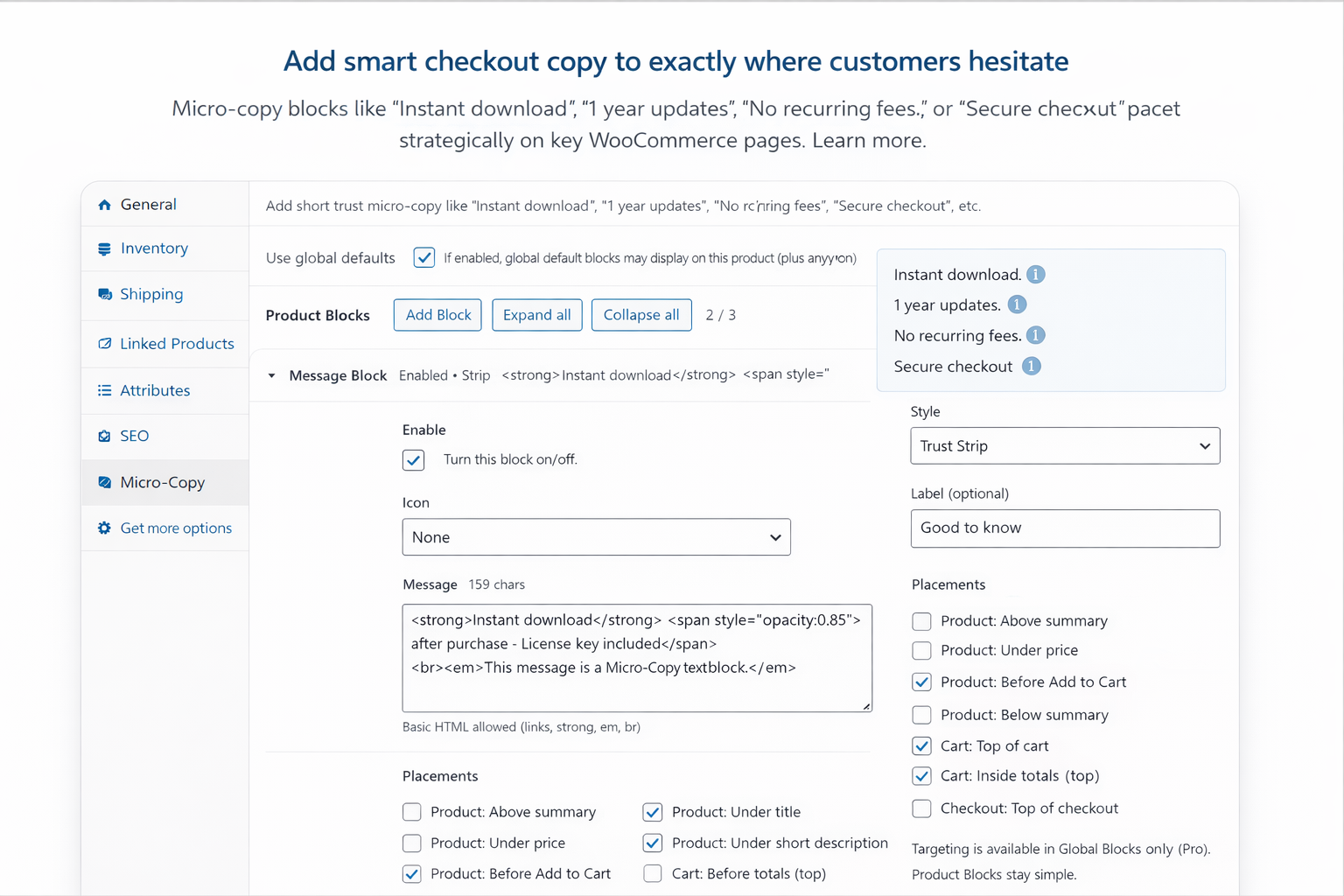This screenshot has height=896, width=1344.
Task: Open the Trust Strip style dropdown
Action: [x=1065, y=446]
